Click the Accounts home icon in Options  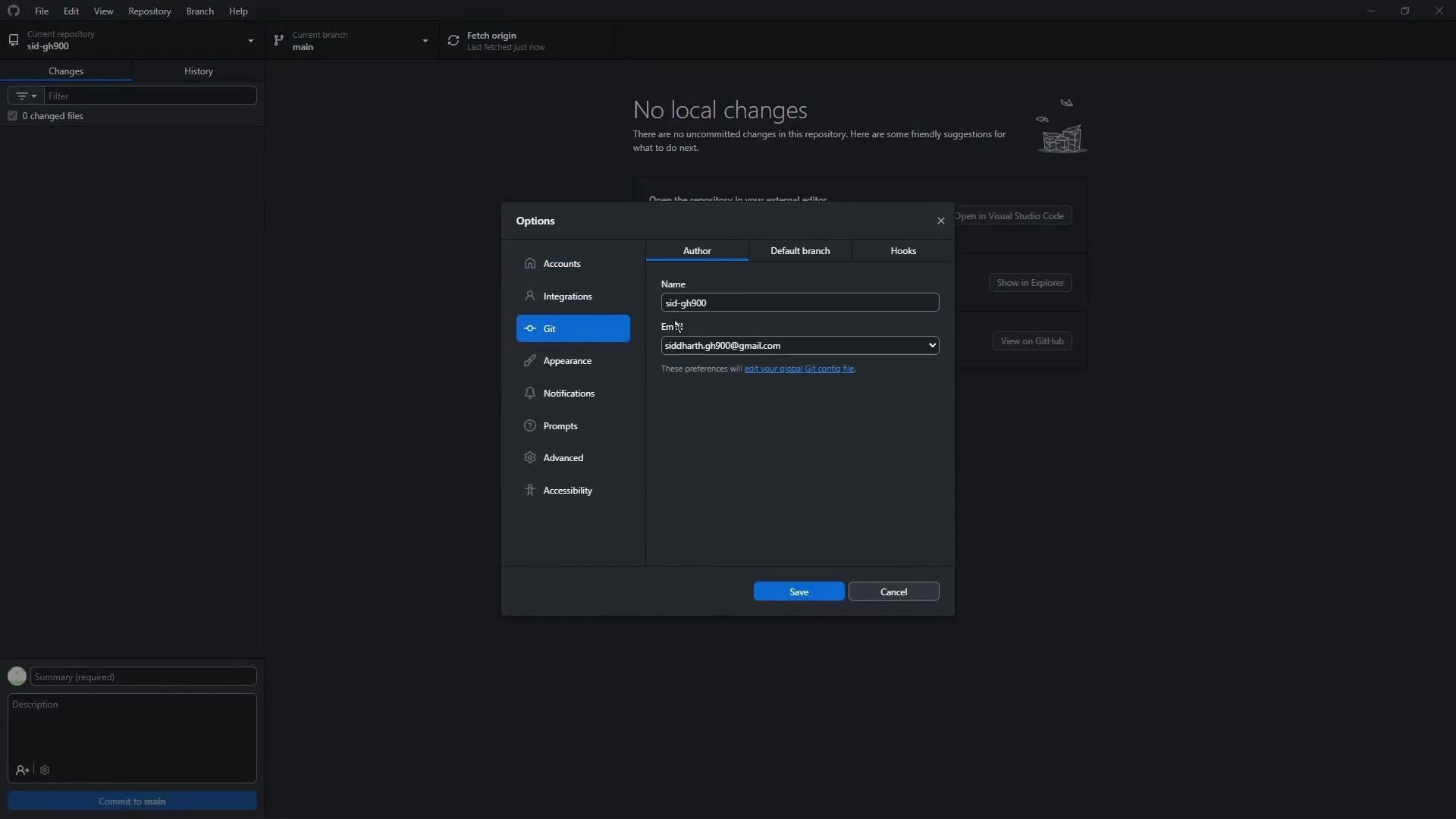[x=530, y=263]
